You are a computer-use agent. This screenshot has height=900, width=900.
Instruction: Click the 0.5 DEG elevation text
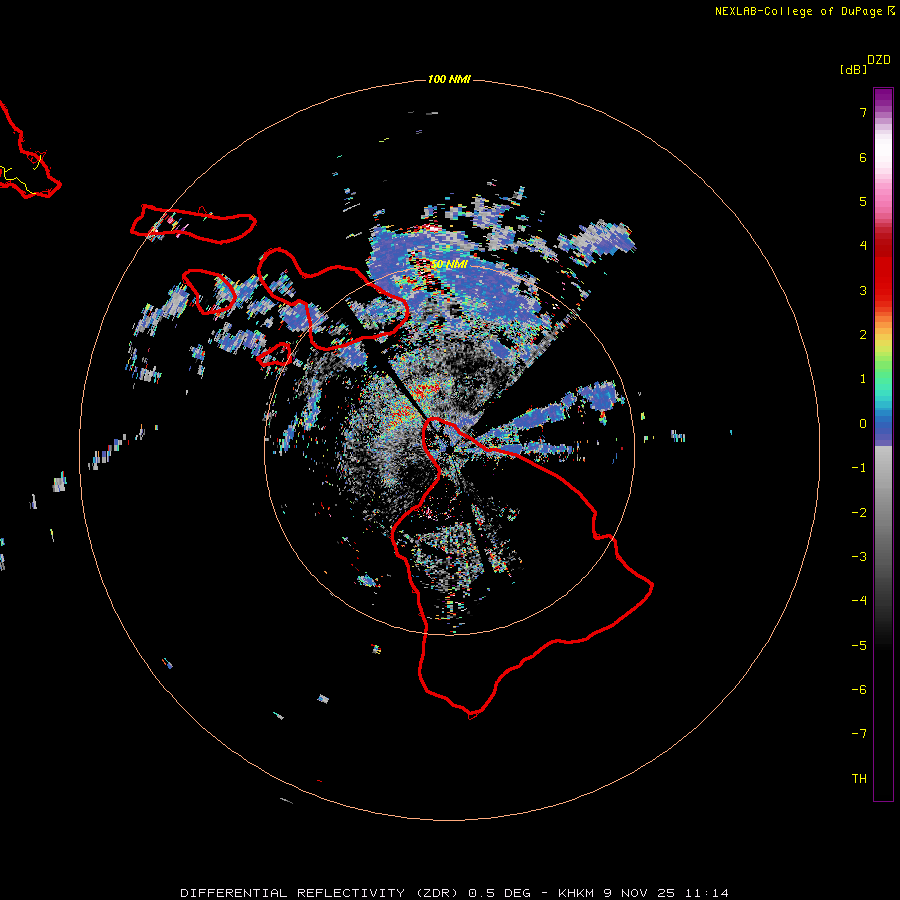click(500, 893)
